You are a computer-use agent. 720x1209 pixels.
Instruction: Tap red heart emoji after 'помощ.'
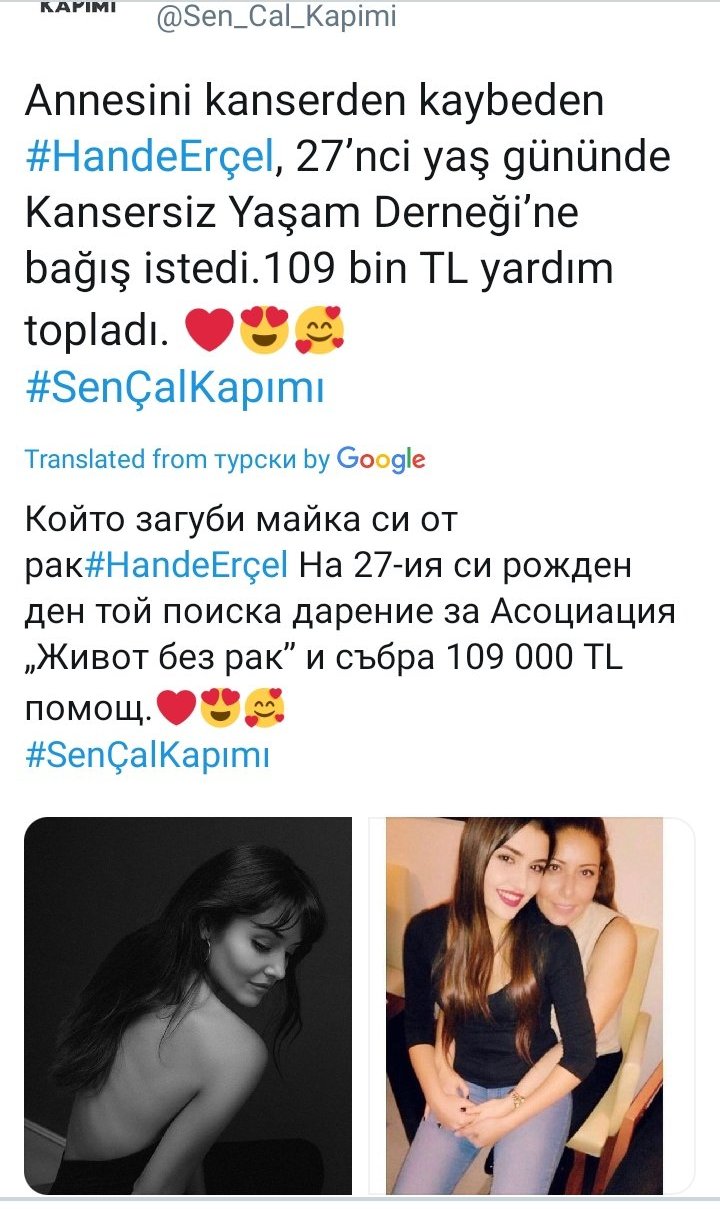(x=176, y=708)
